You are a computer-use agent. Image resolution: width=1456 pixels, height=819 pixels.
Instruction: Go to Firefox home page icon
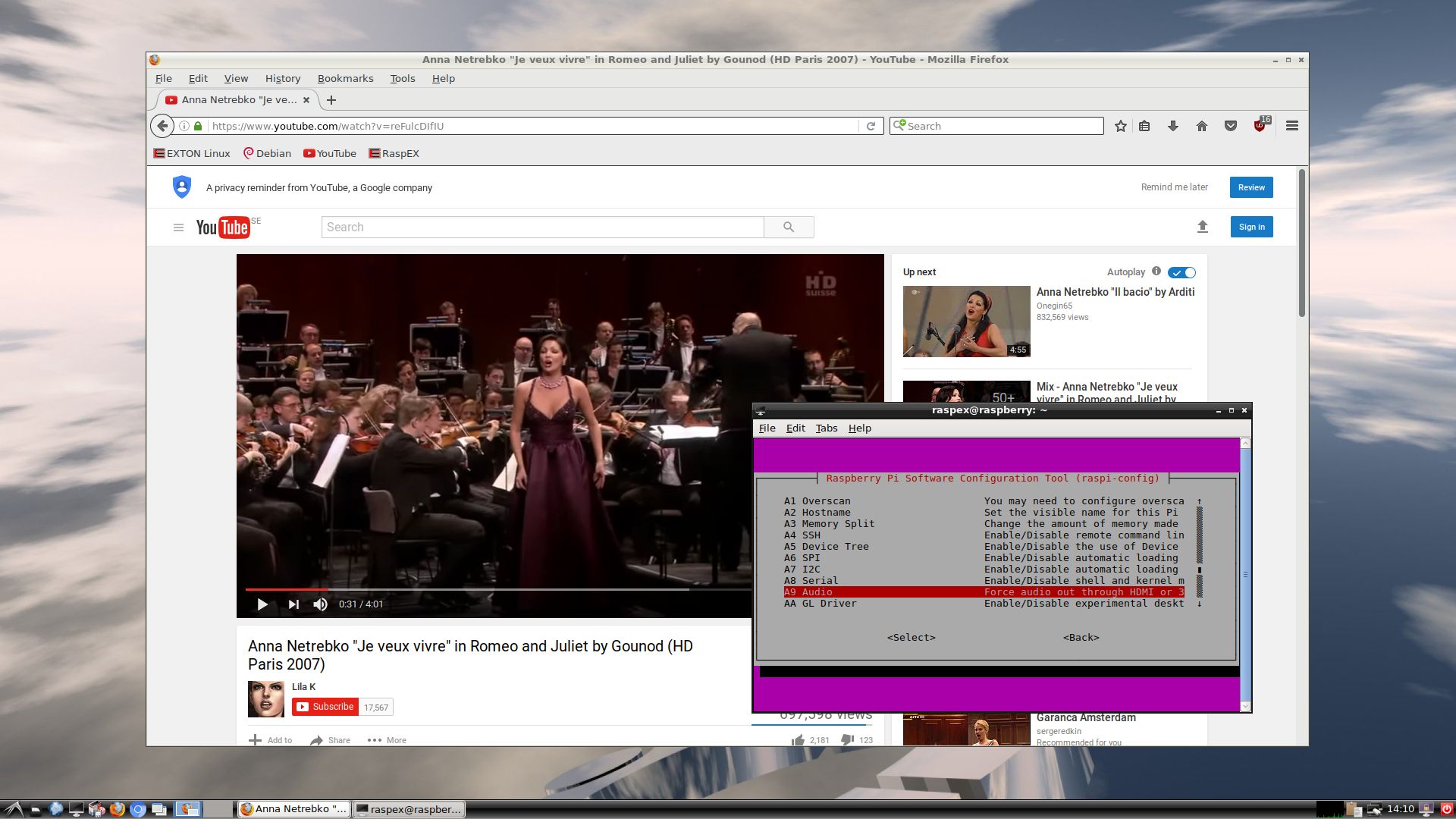point(1201,126)
